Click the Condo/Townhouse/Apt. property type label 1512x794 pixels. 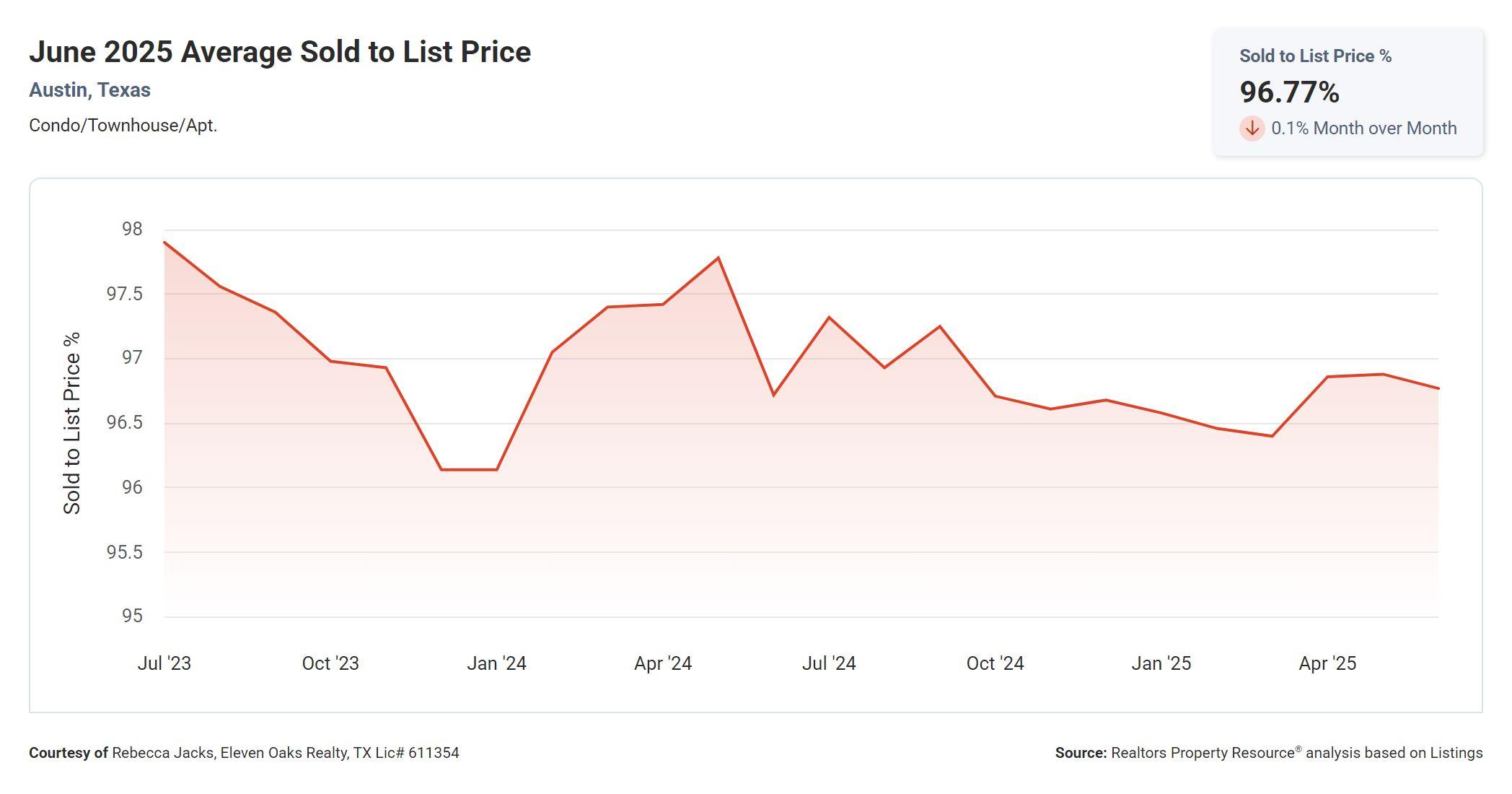123,126
